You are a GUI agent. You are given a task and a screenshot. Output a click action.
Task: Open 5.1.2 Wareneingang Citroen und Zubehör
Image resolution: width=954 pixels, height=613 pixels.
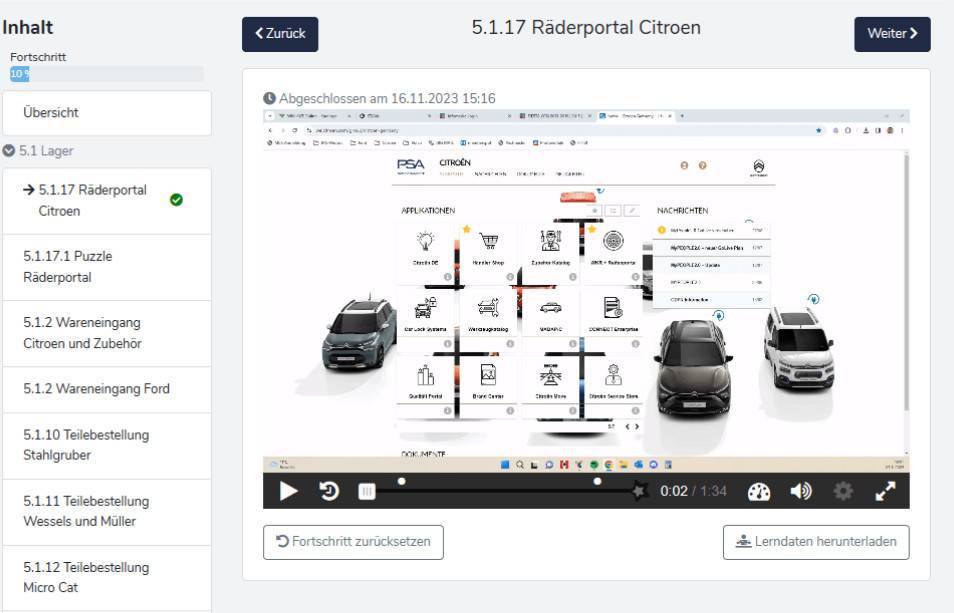click(106, 333)
